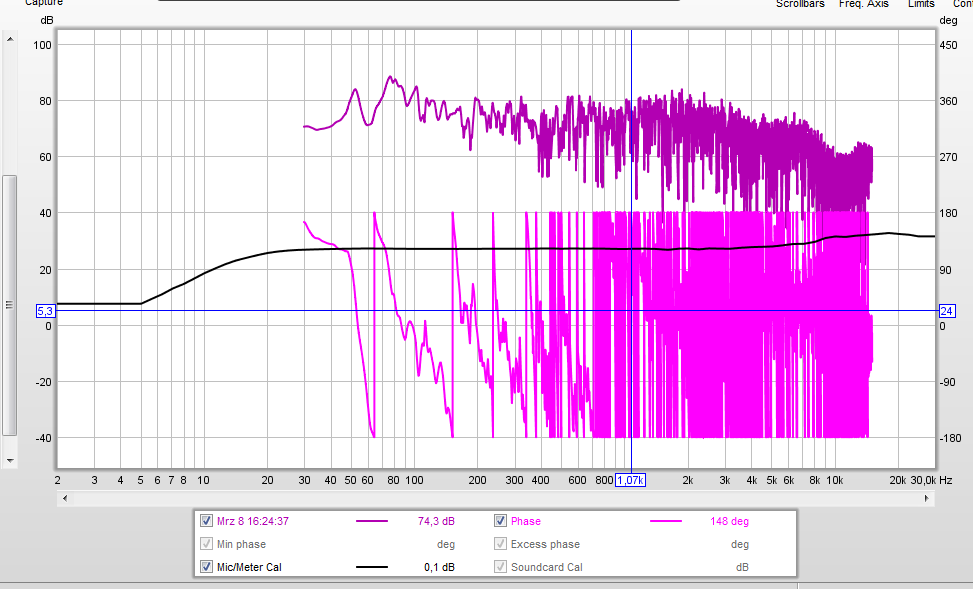Toggle the Min phase checkbox
This screenshot has height=589, width=973.
207,544
